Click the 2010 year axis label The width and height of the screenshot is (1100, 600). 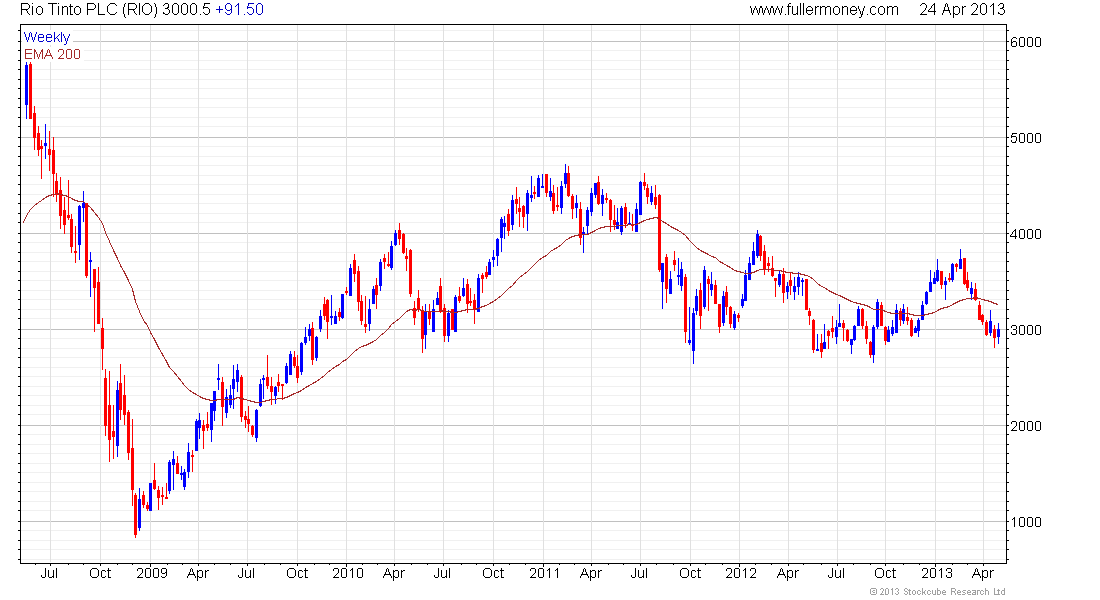coord(348,573)
